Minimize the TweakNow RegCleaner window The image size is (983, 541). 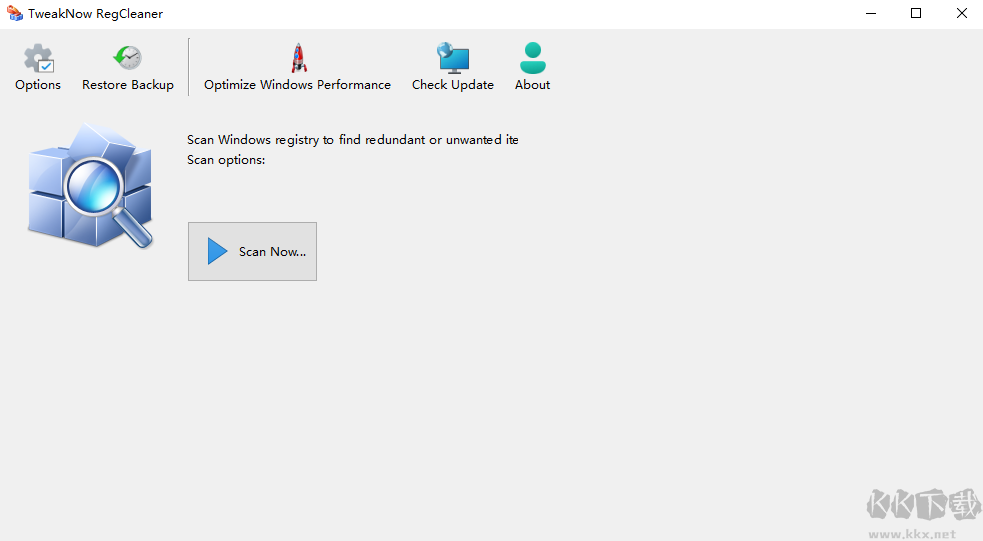tap(870, 14)
